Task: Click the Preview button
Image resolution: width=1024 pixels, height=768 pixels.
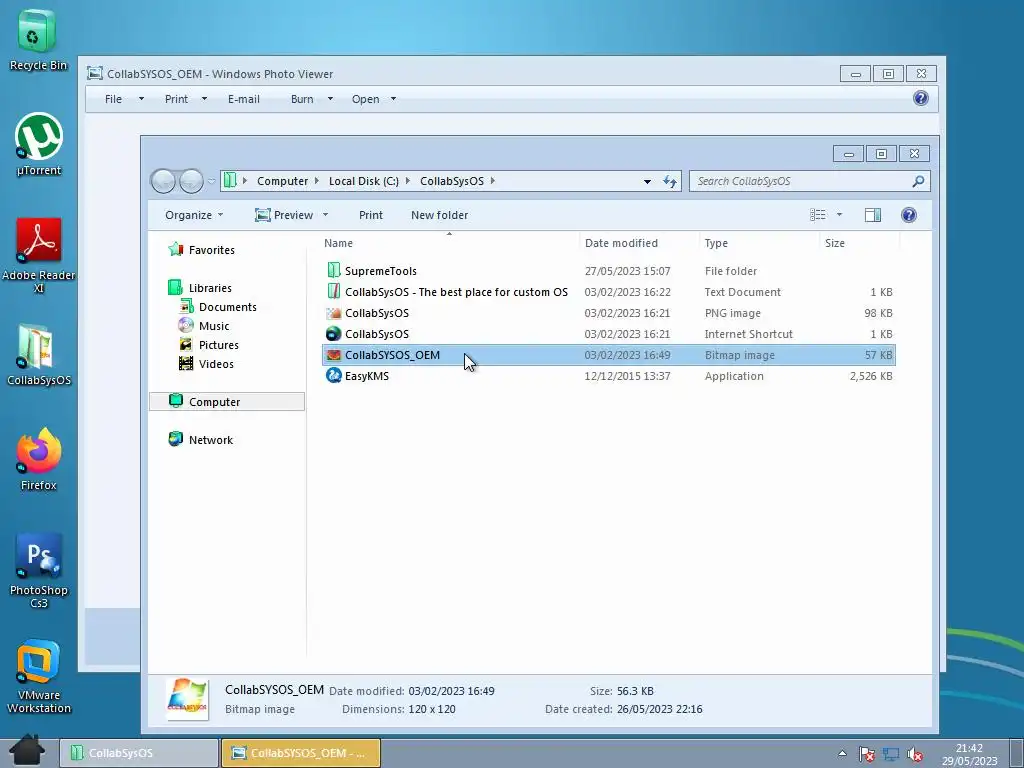Action: click(284, 215)
